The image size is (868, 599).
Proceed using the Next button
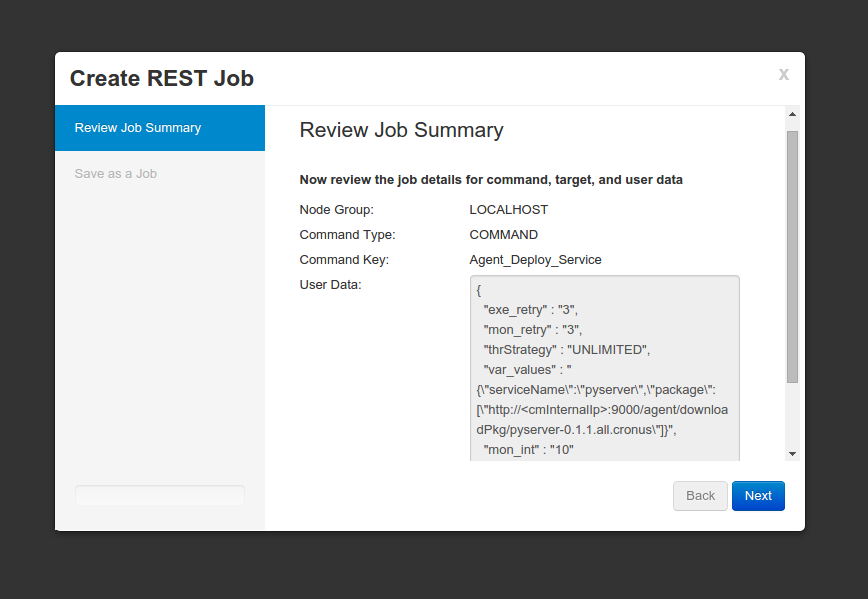click(x=758, y=495)
